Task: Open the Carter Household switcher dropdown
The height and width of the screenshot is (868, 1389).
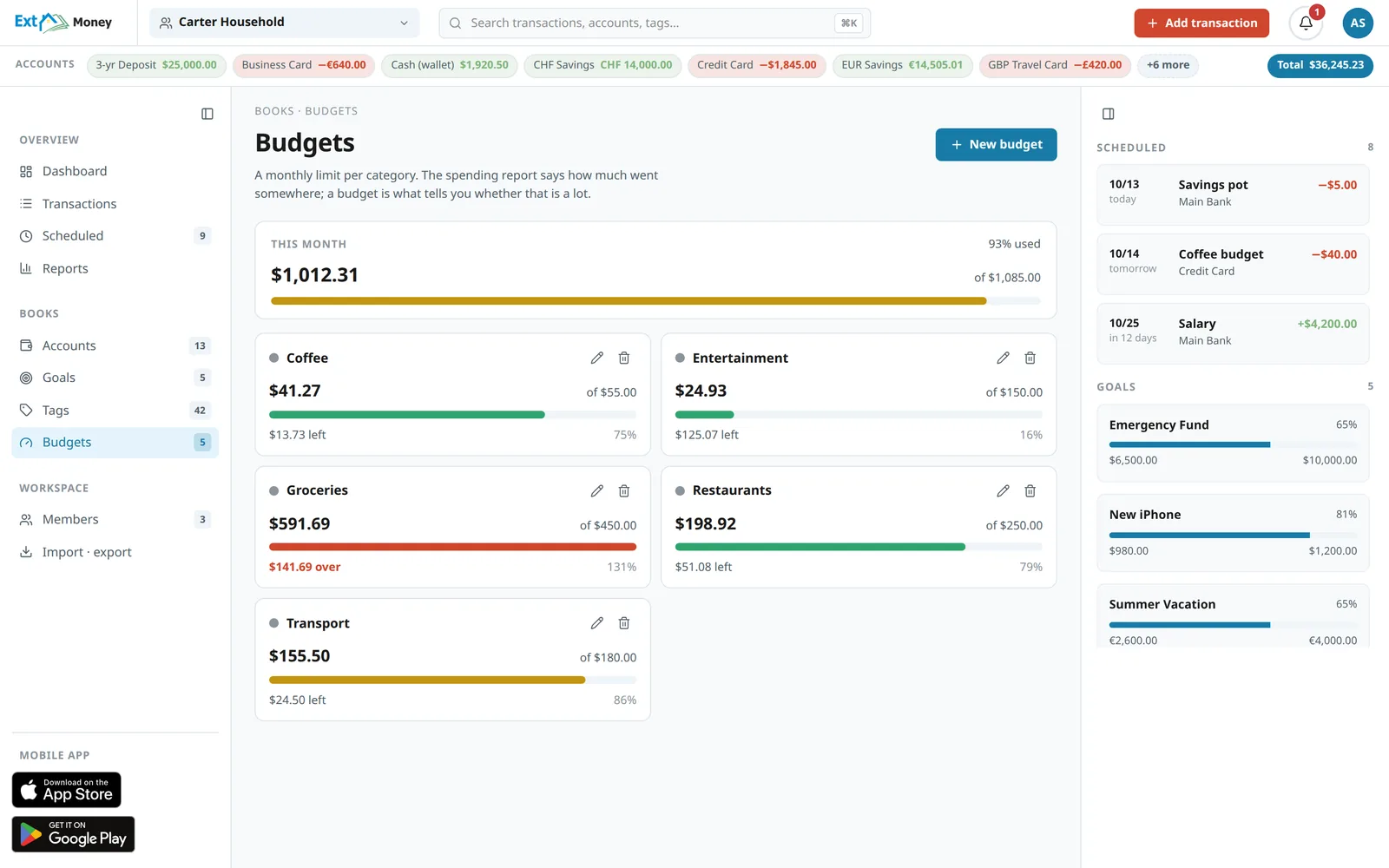Action: click(x=284, y=23)
